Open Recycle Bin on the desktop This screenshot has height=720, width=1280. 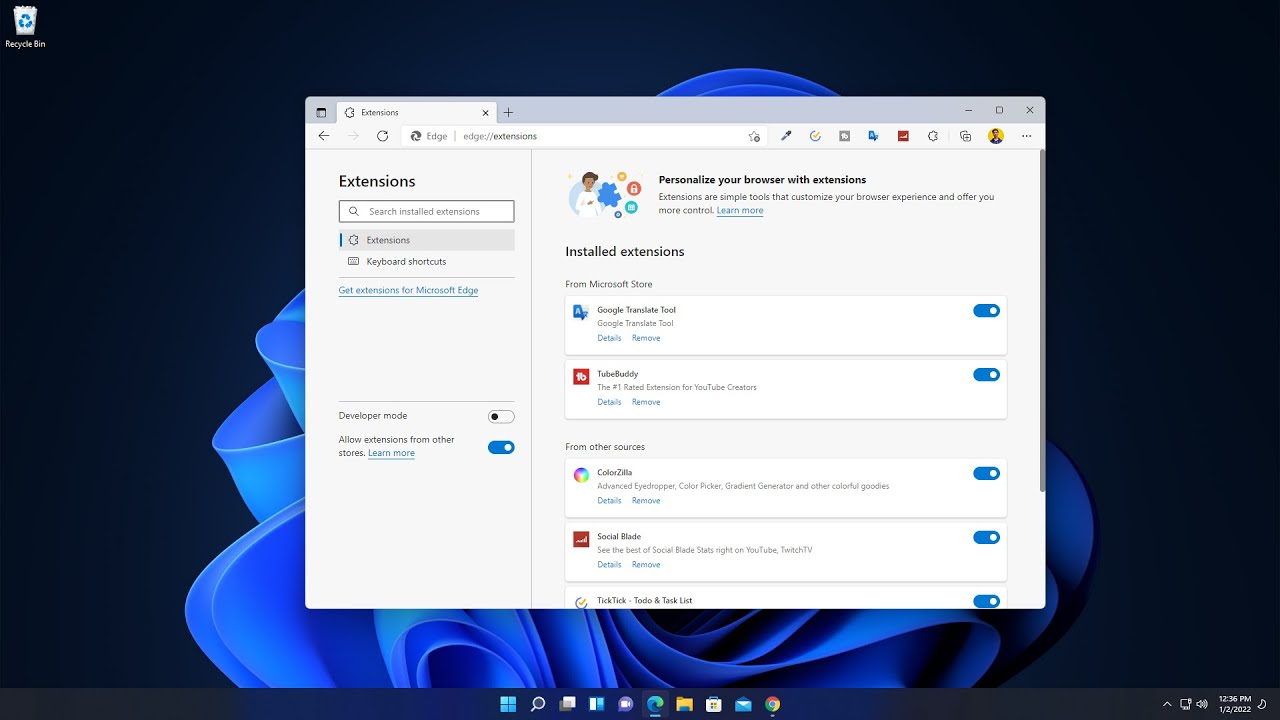coord(25,27)
